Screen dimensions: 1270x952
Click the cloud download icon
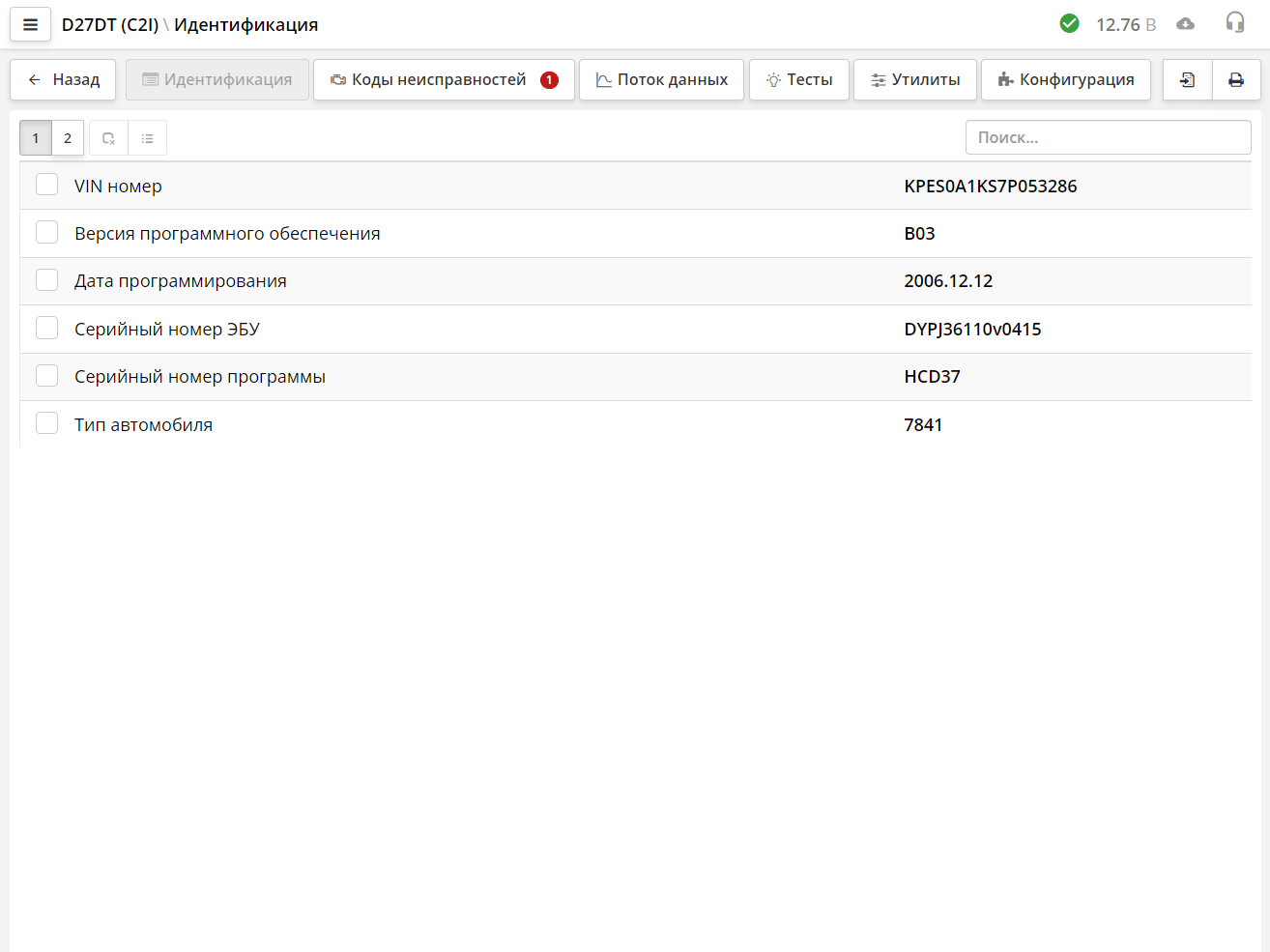click(1185, 24)
